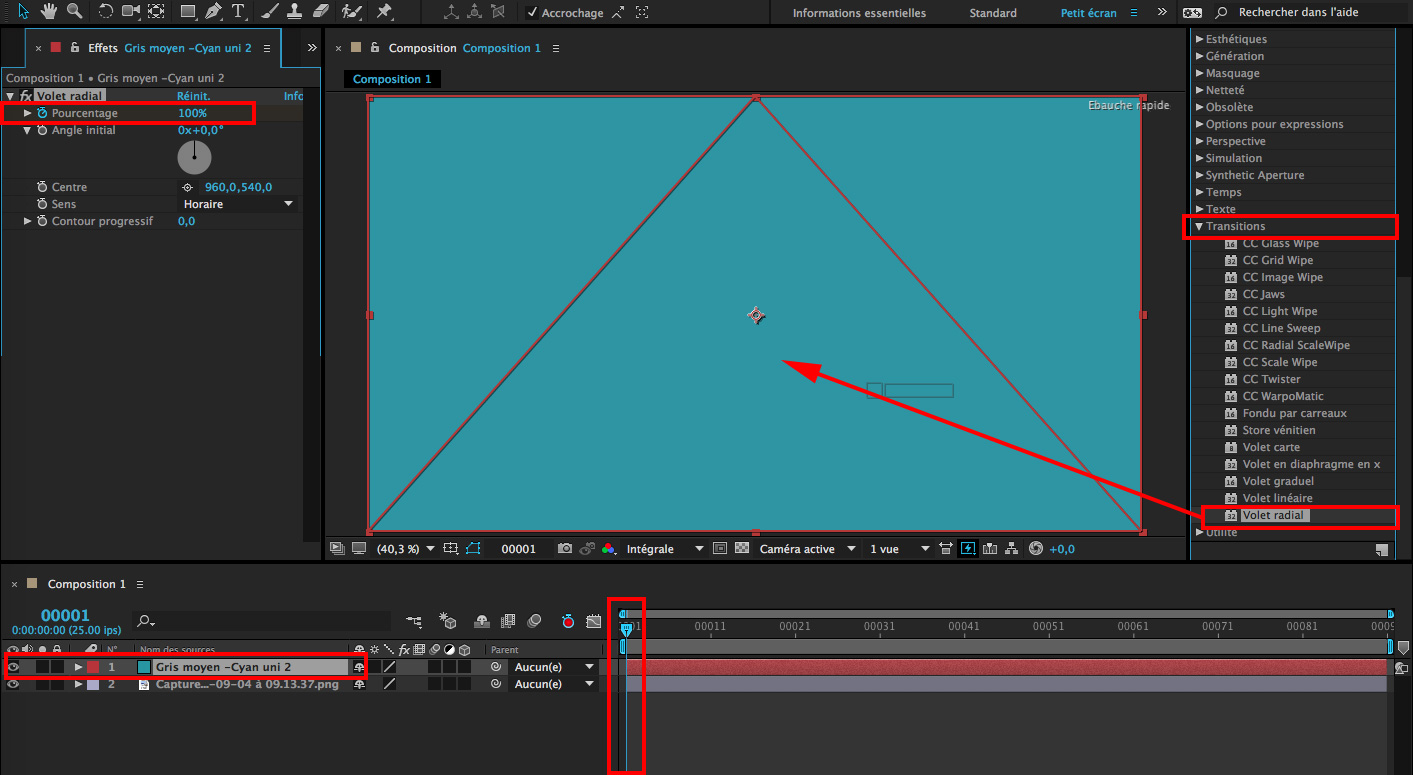Click the Draft 3D icon in timeline
1413x775 pixels.
(448, 621)
